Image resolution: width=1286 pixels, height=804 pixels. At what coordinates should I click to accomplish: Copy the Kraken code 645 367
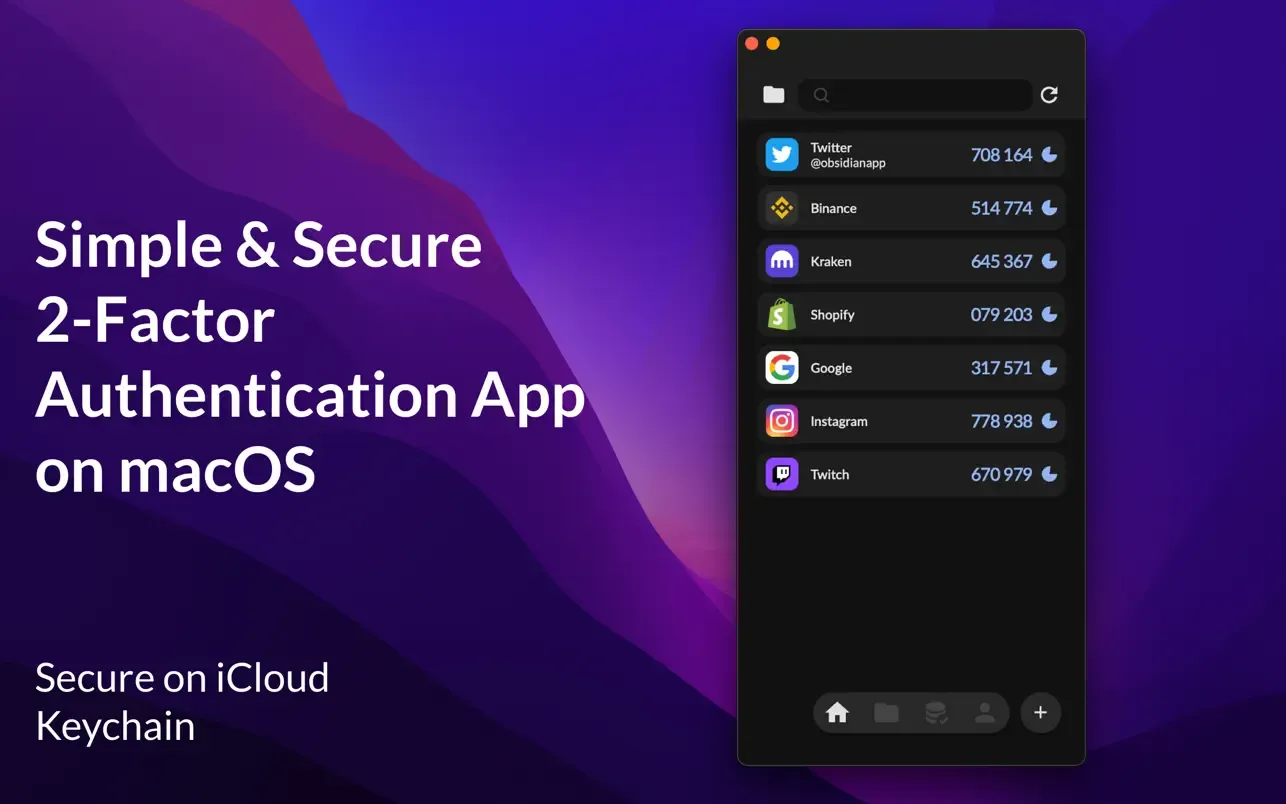tap(1001, 261)
